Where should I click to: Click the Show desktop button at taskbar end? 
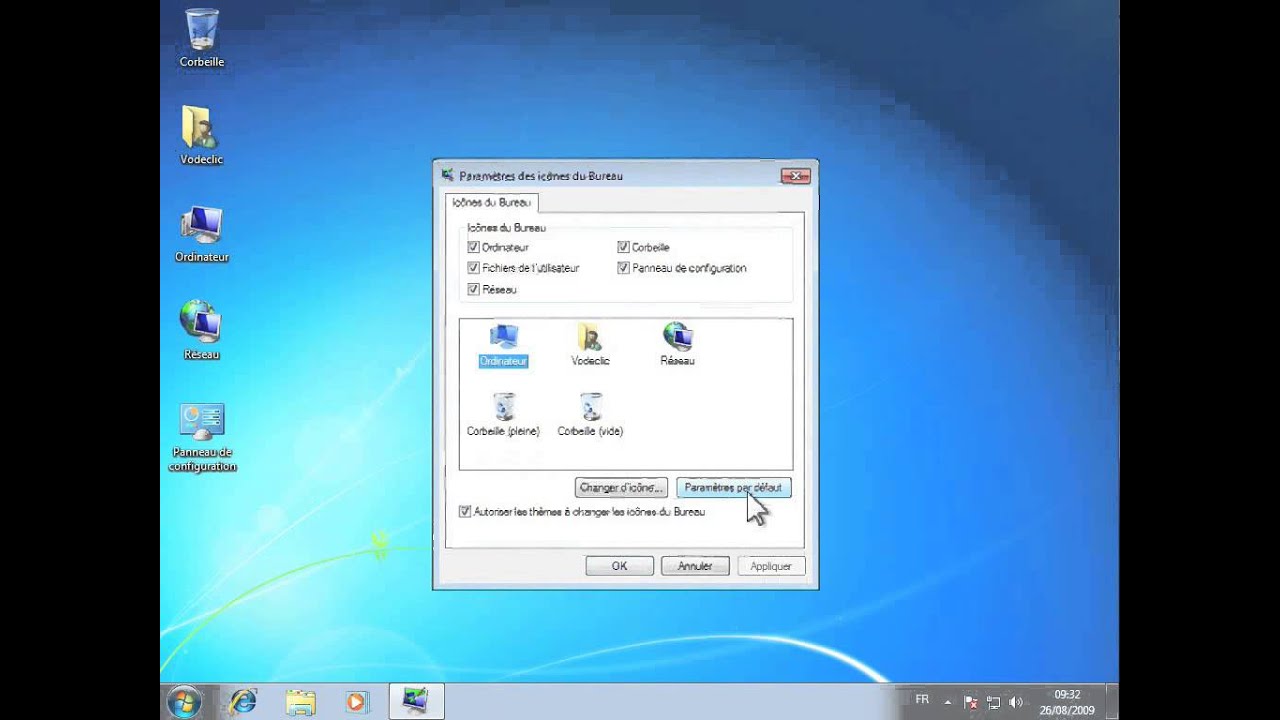(1112, 702)
